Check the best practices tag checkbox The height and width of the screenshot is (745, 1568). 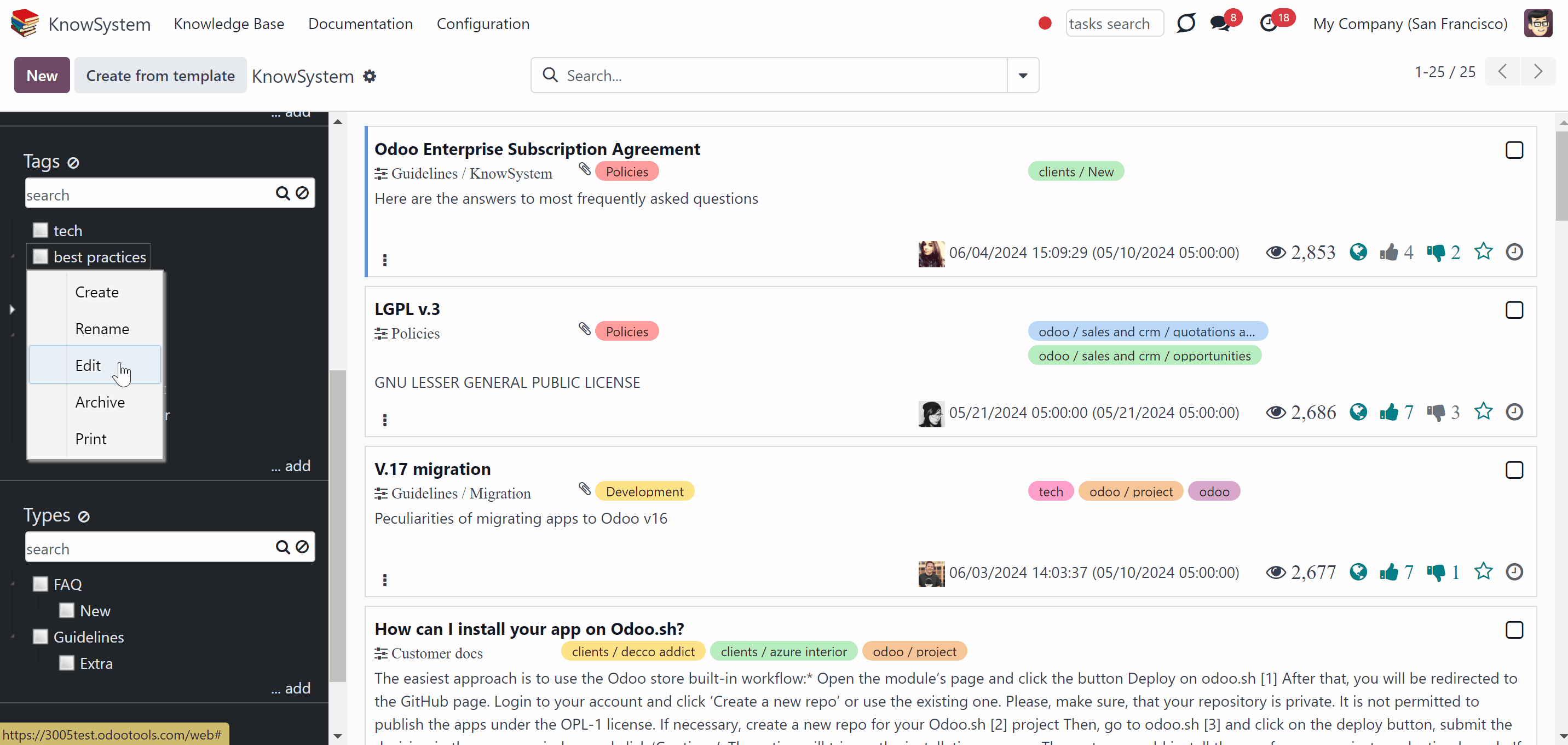coord(40,256)
